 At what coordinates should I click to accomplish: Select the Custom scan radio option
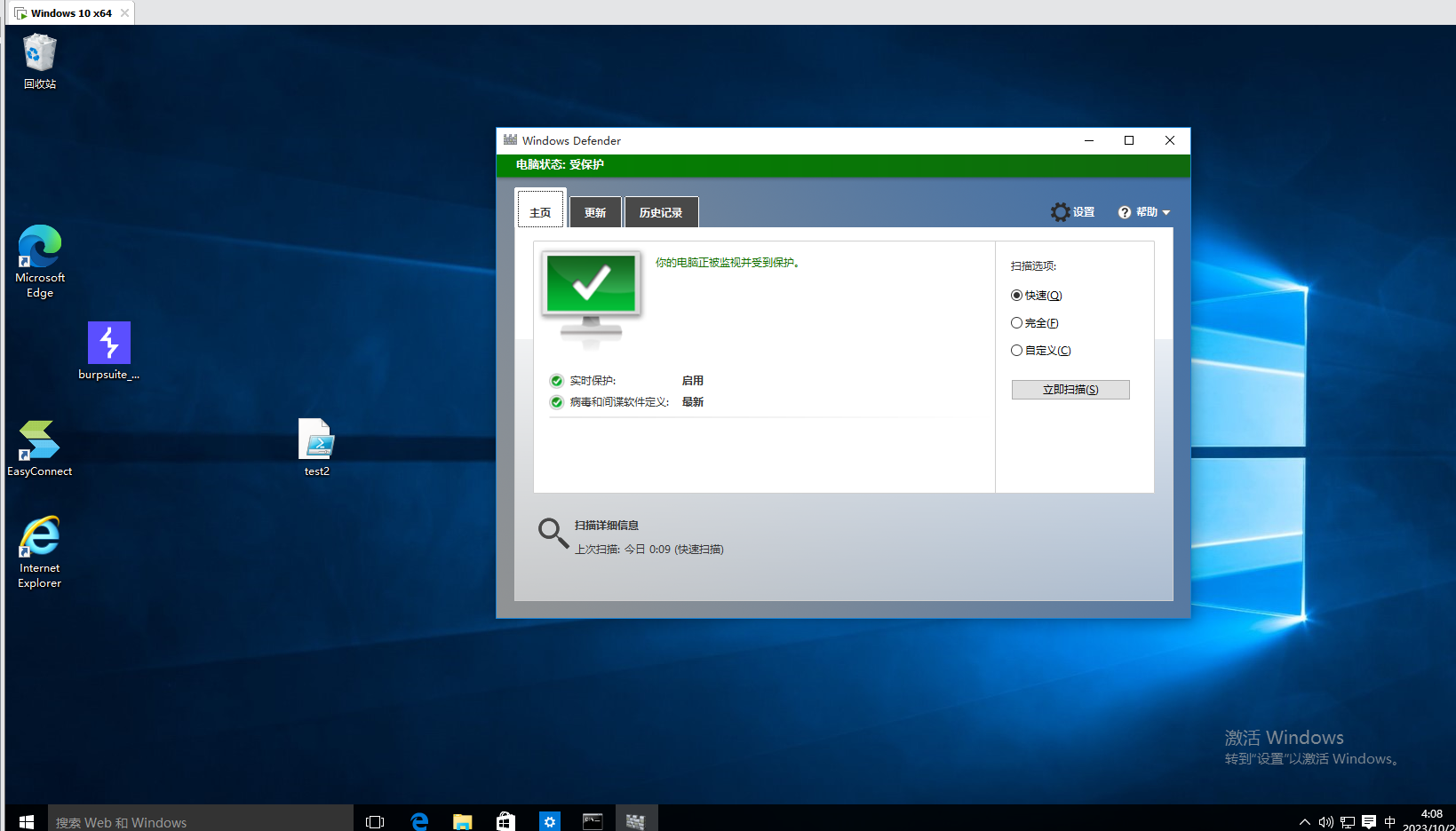click(x=1016, y=351)
